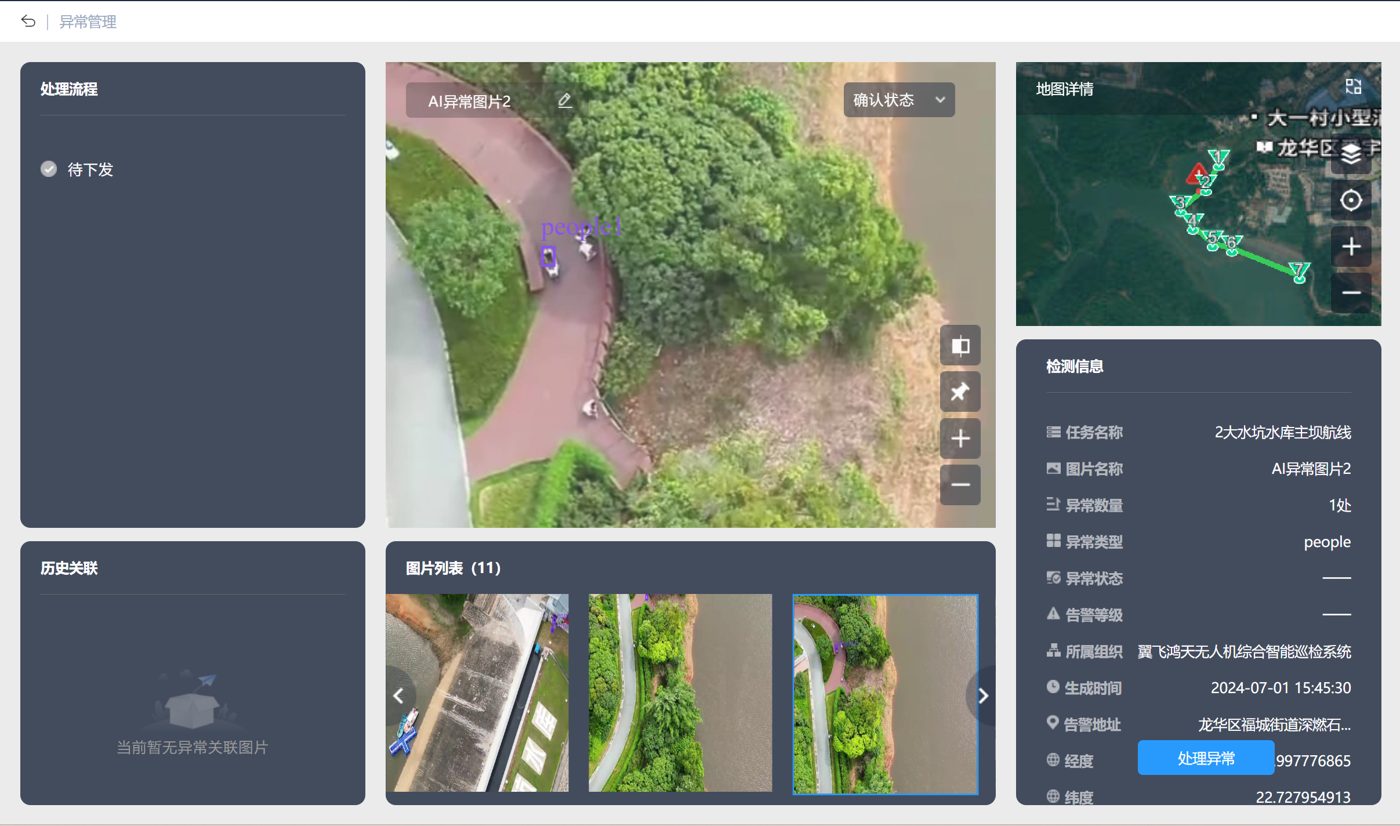
Task: Show next images in the thumbnail list
Action: 982,695
